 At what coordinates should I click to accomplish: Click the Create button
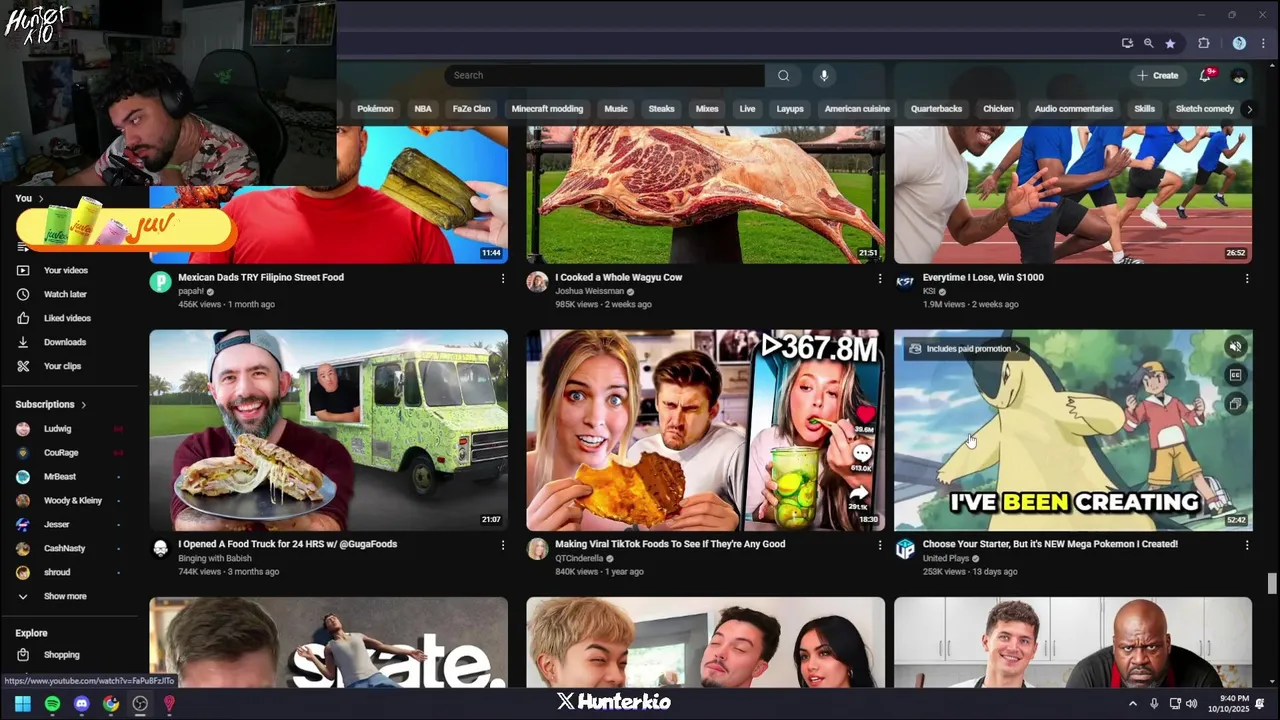[x=1158, y=75]
